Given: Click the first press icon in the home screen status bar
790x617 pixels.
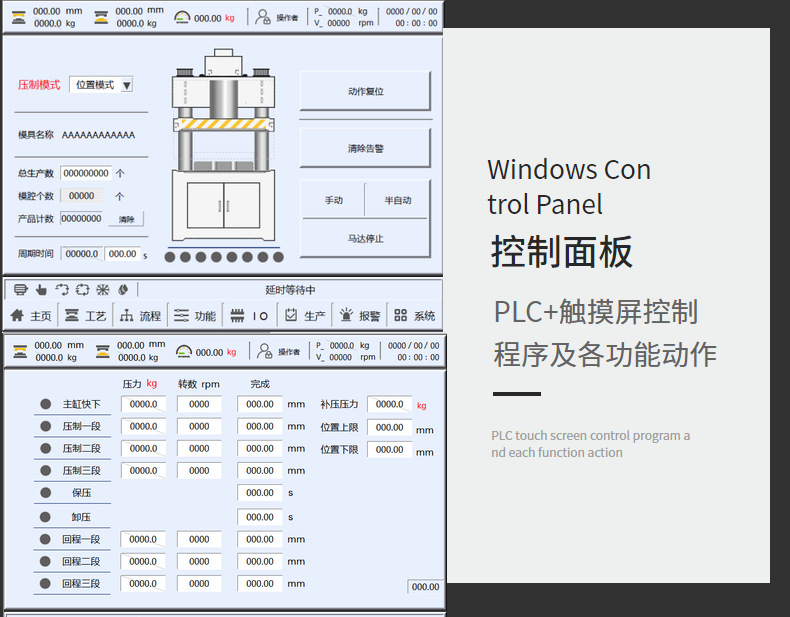Looking at the screenshot, I should click(19, 17).
